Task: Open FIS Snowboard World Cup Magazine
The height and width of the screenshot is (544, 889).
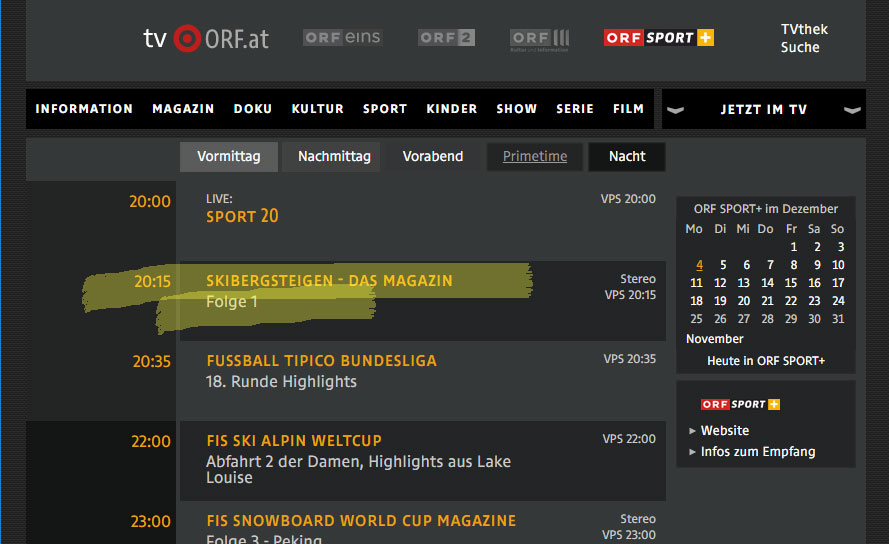Action: 361,521
